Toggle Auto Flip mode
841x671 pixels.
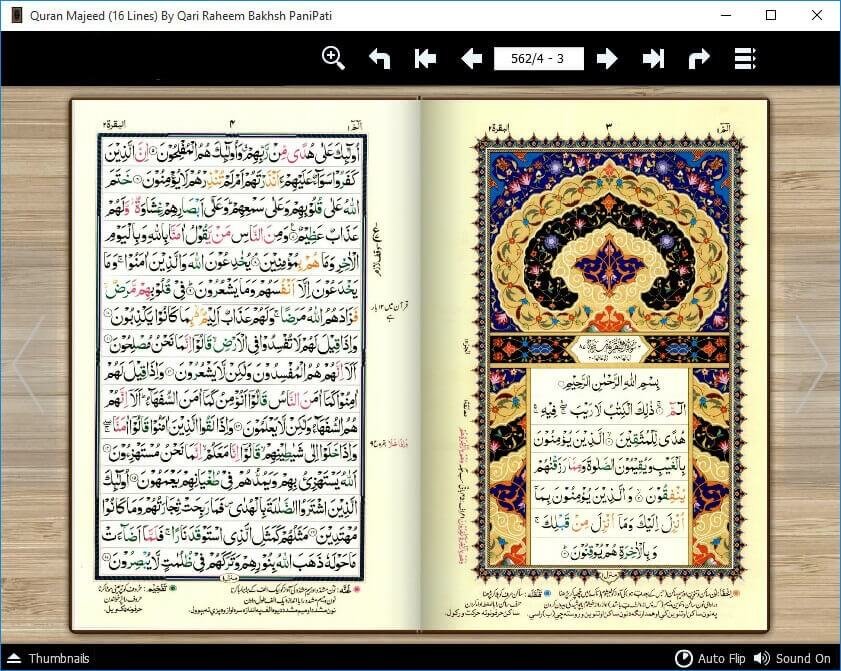pos(710,658)
